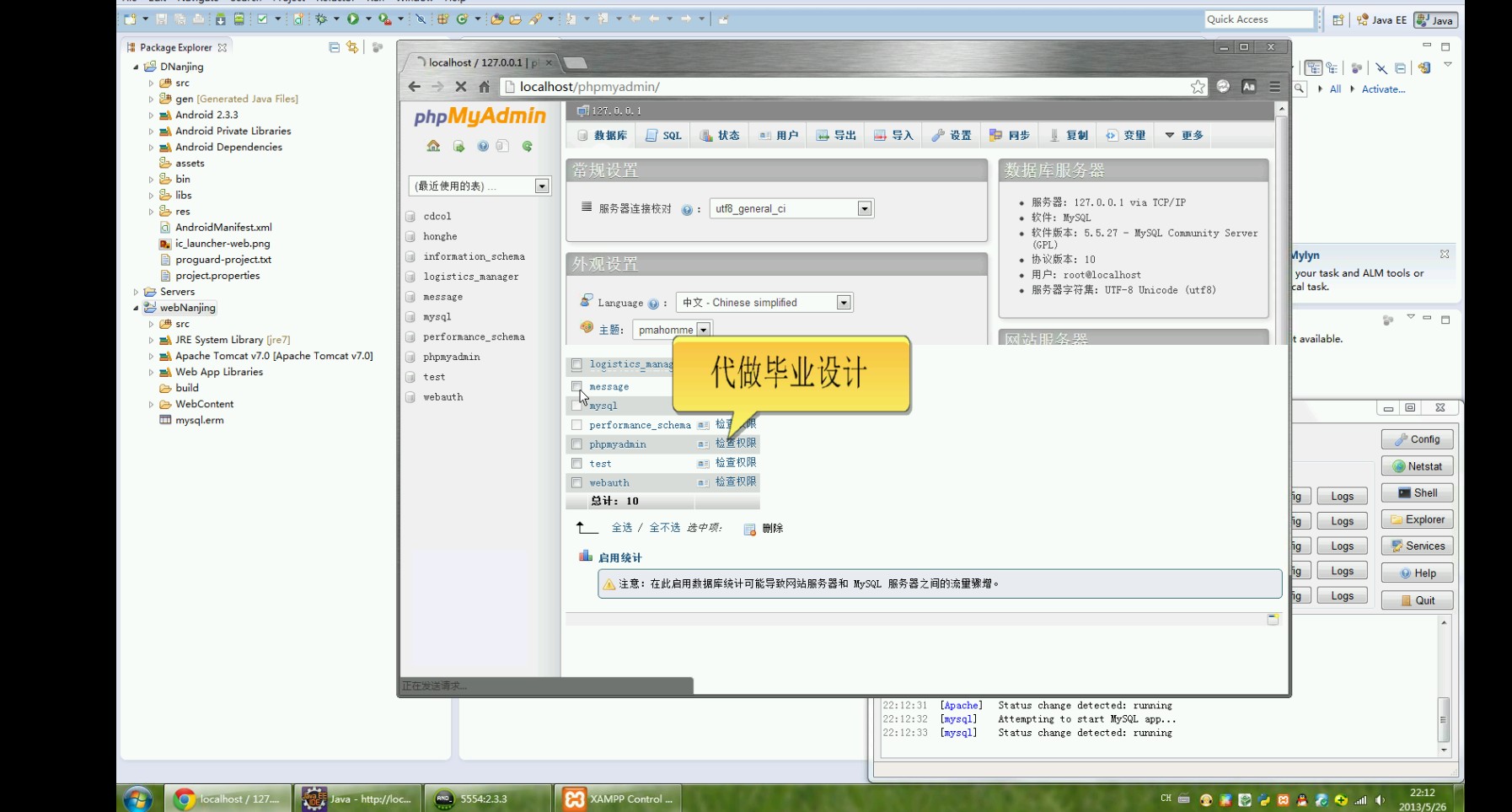
Task: Click the XAMPP Netstat button
Action: [x=1417, y=466]
